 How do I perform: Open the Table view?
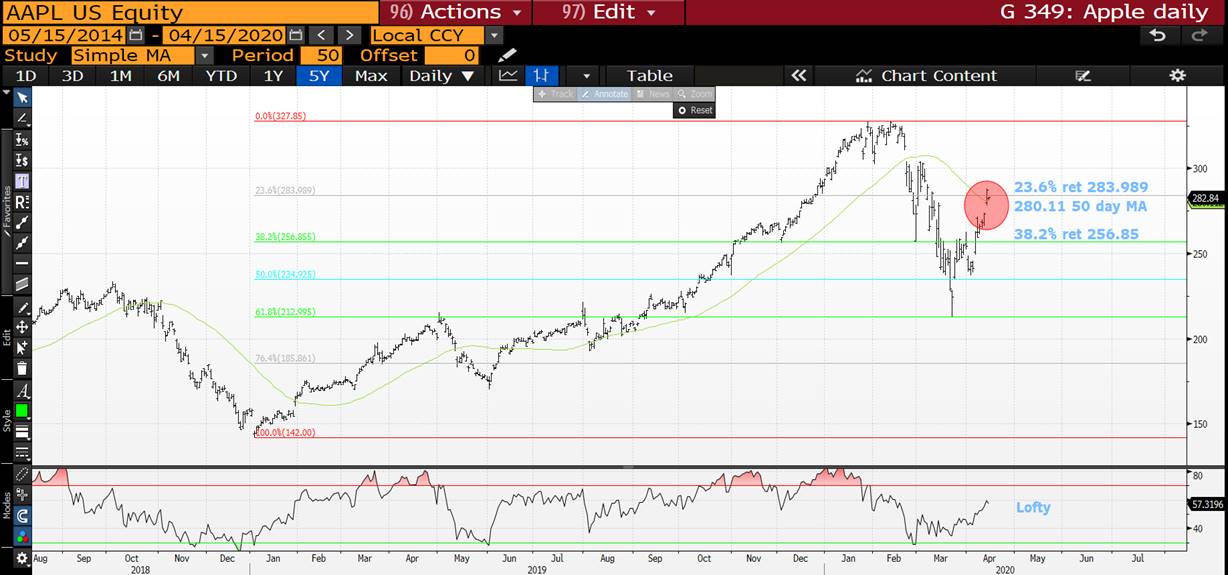[x=649, y=75]
